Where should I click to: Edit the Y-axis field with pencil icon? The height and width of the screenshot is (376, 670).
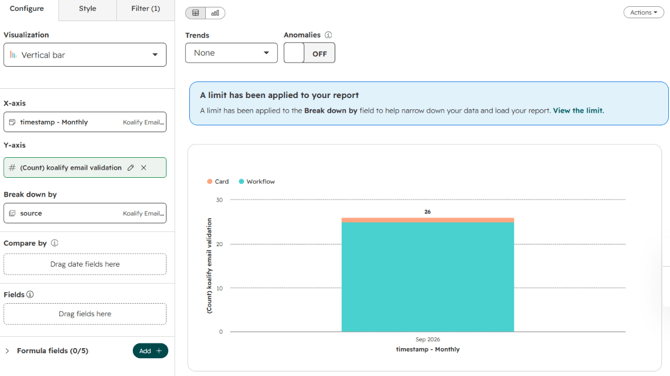(x=131, y=167)
